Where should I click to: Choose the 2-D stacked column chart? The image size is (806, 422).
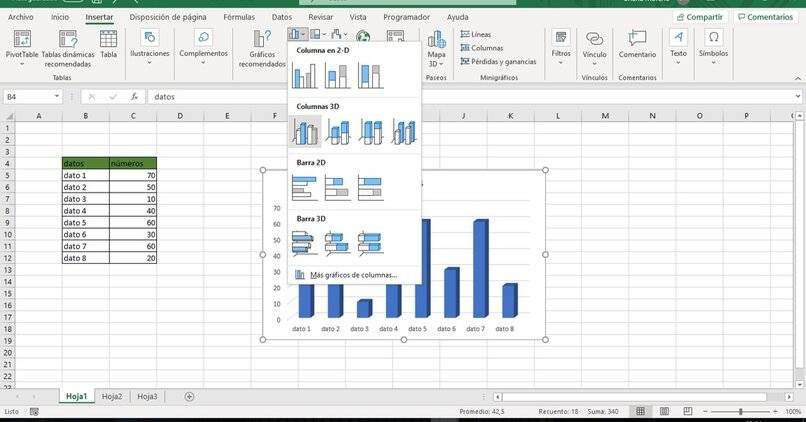point(338,76)
